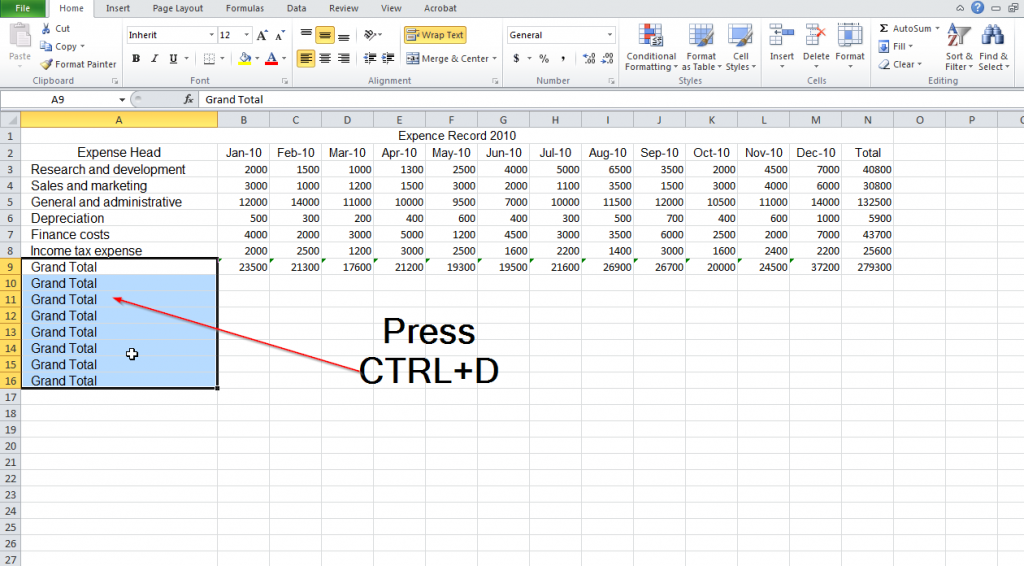Click Decrease Decimal icon
This screenshot has height=566, width=1024.
click(607, 59)
